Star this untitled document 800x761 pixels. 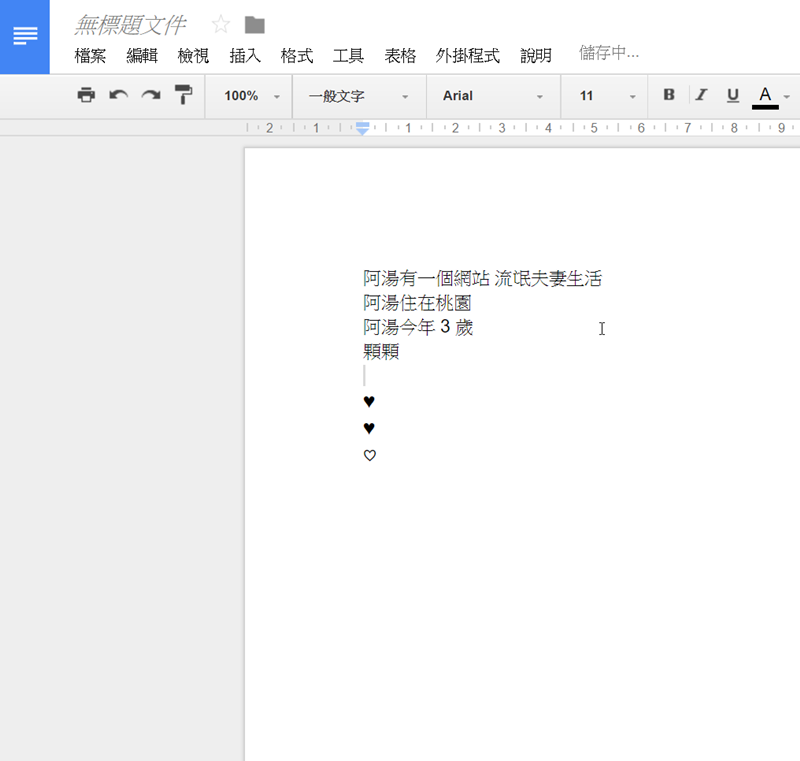tap(221, 25)
